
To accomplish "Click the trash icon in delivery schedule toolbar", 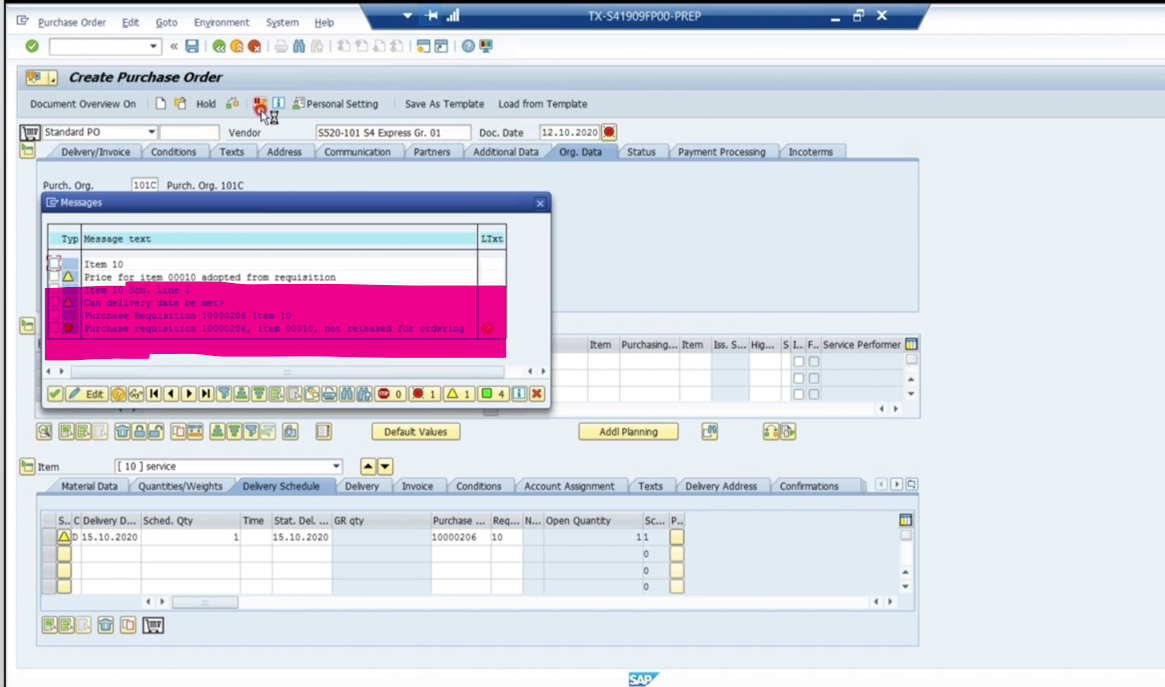I will pos(106,625).
